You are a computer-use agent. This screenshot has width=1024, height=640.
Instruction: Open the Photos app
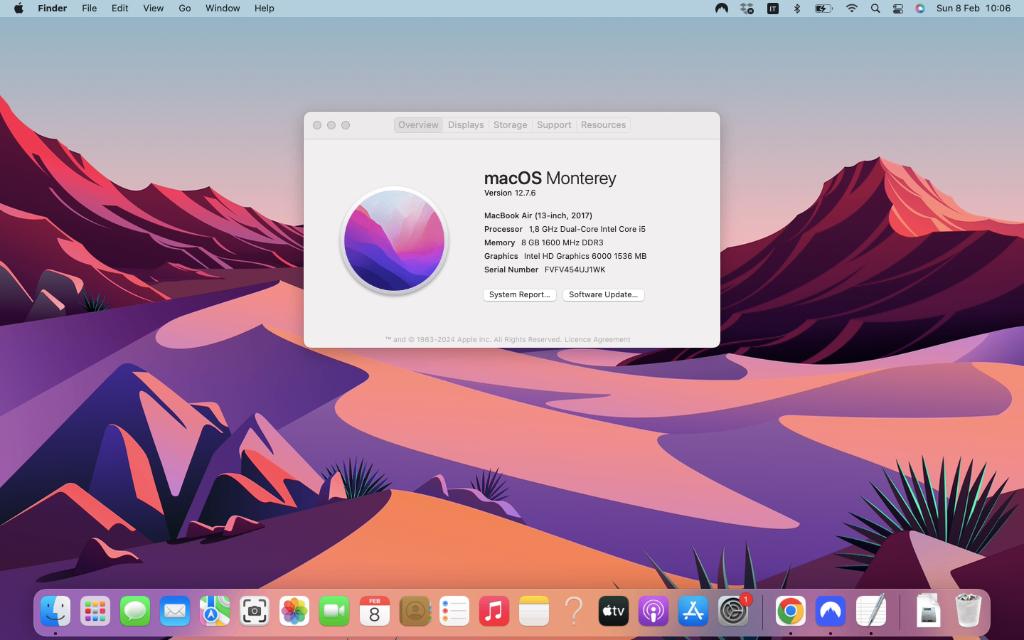(x=295, y=610)
